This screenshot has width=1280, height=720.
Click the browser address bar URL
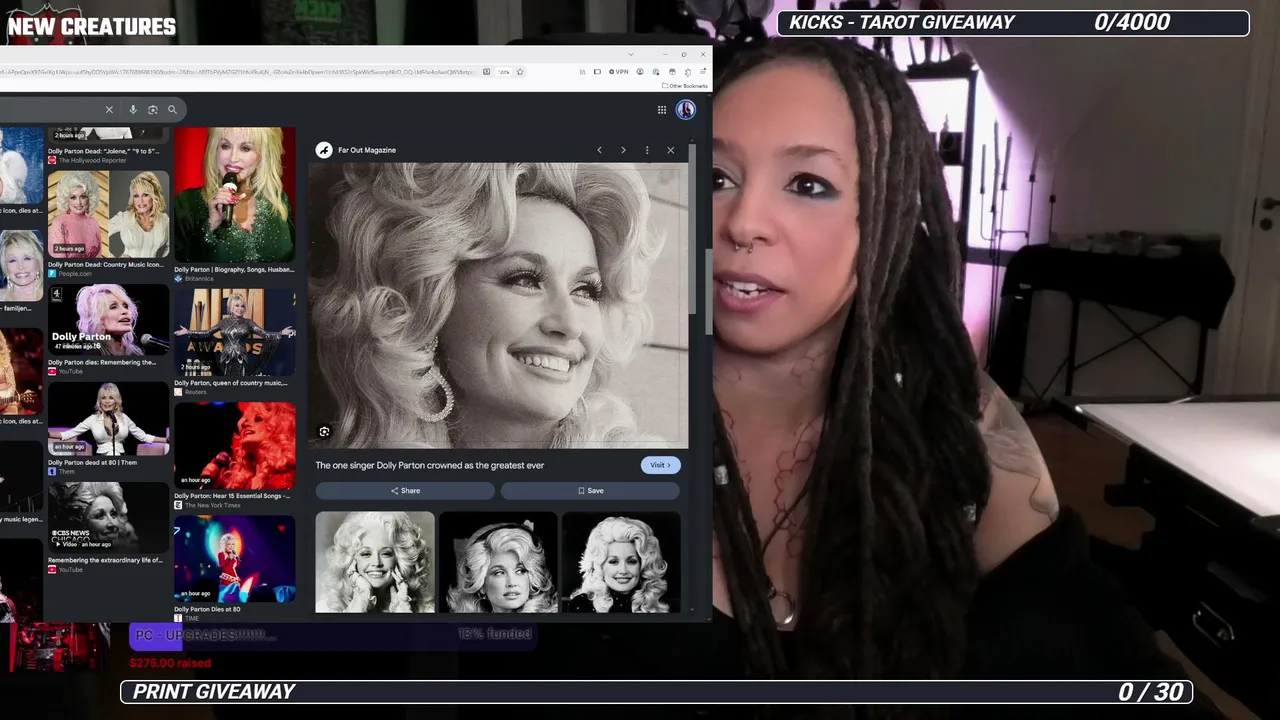pos(238,72)
